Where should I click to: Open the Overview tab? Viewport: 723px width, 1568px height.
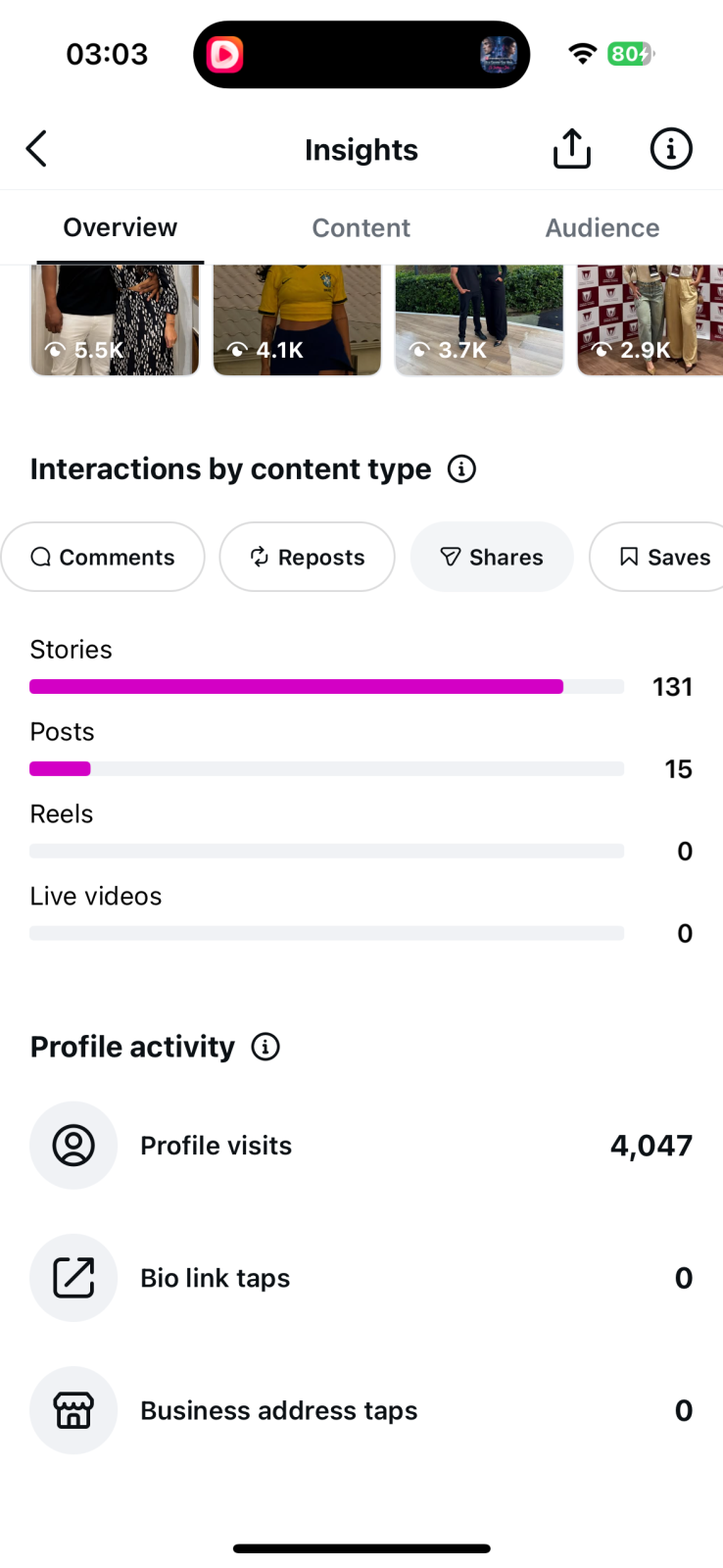120,227
